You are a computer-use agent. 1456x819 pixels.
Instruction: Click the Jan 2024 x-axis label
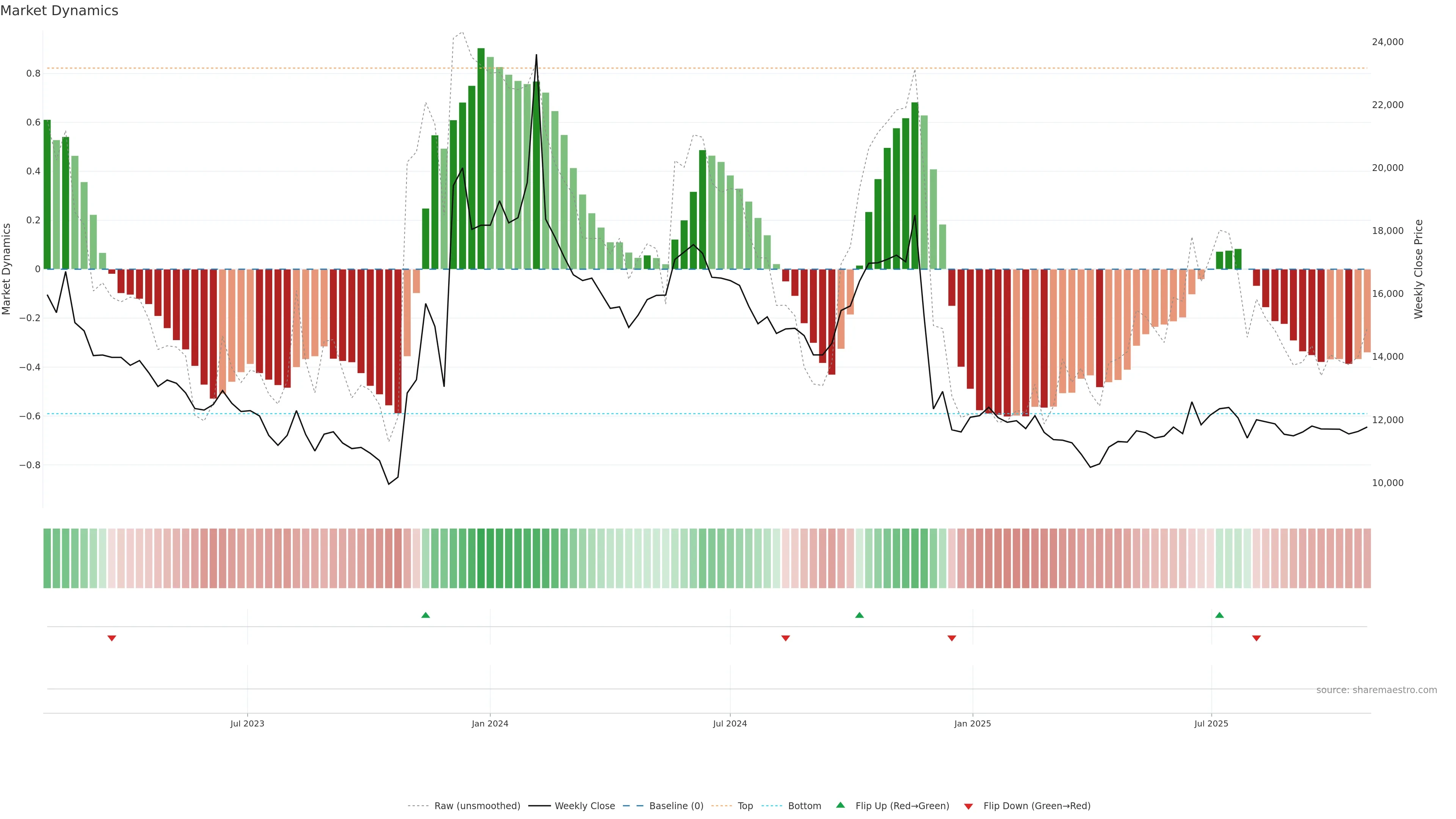pyautogui.click(x=490, y=723)
